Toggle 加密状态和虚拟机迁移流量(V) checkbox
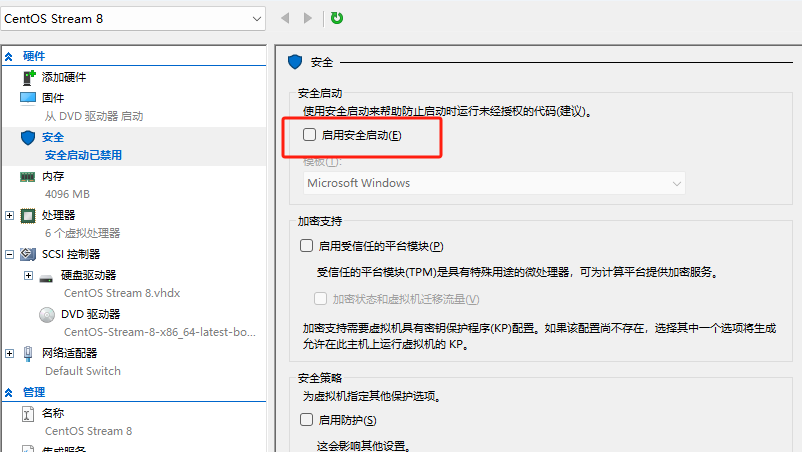The height and width of the screenshot is (452, 802). click(321, 299)
